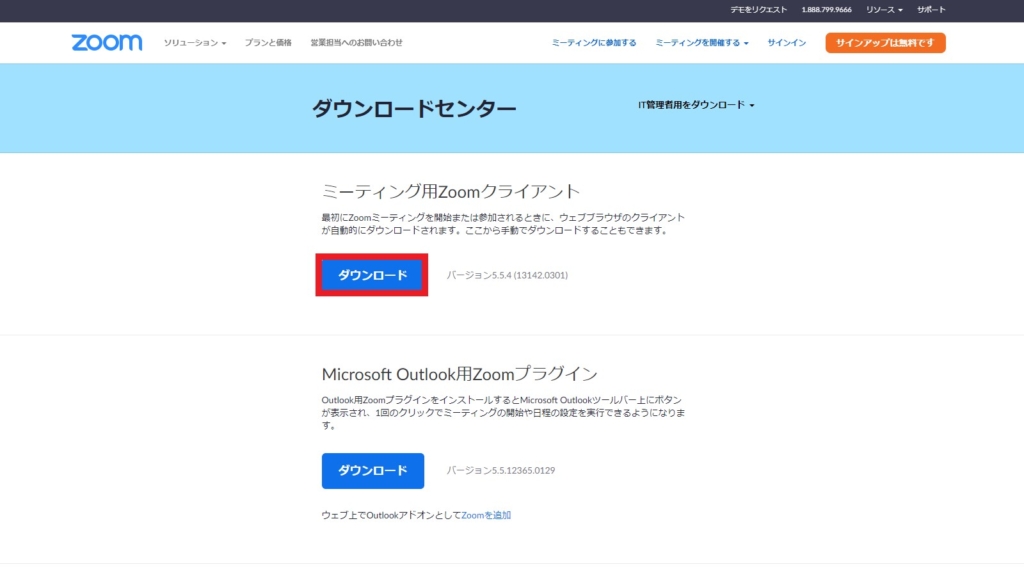1024x576 pixels.
Task: Open プランと価格 page
Action: coord(268,42)
